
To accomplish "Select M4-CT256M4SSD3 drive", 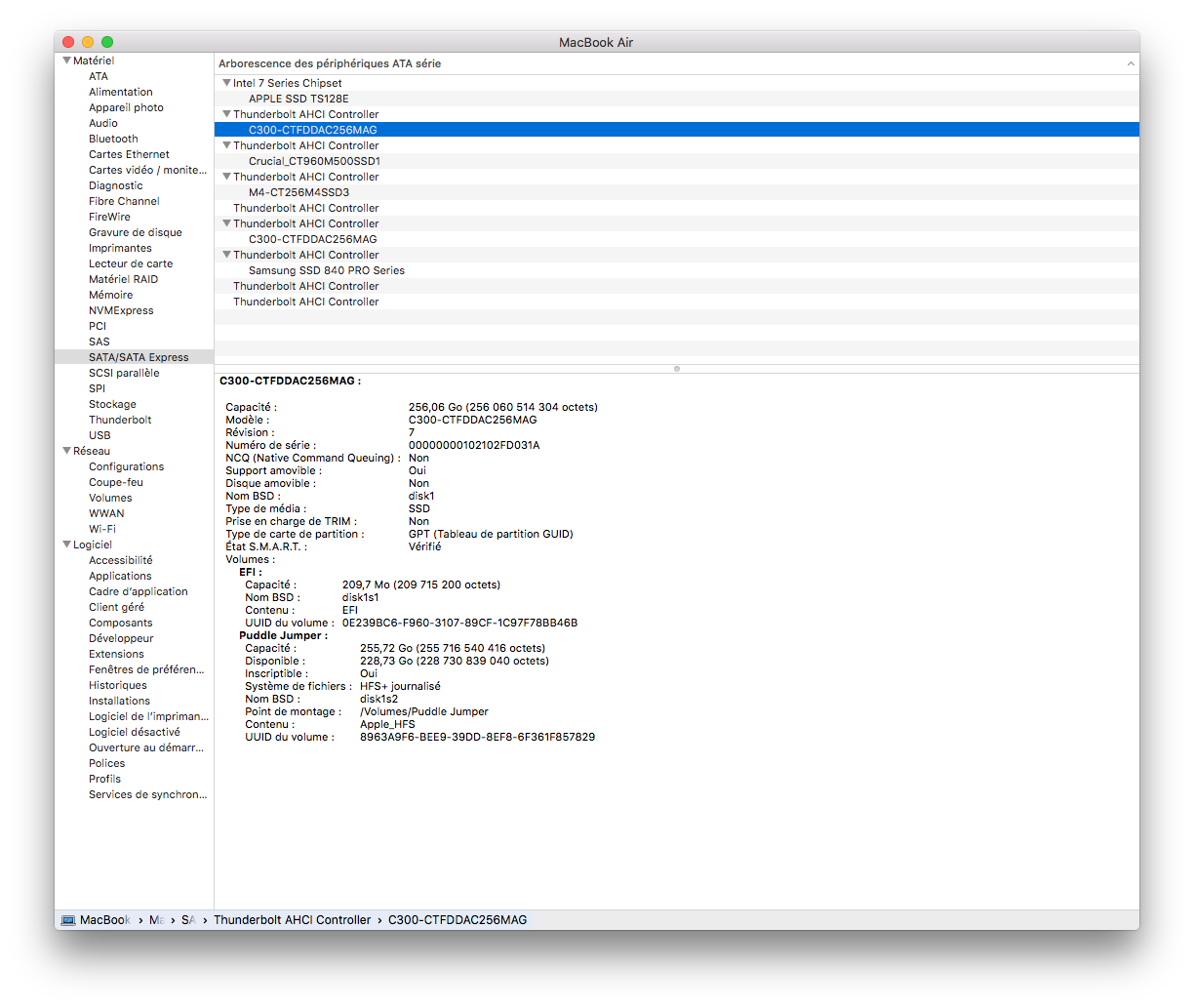I will click(298, 192).
